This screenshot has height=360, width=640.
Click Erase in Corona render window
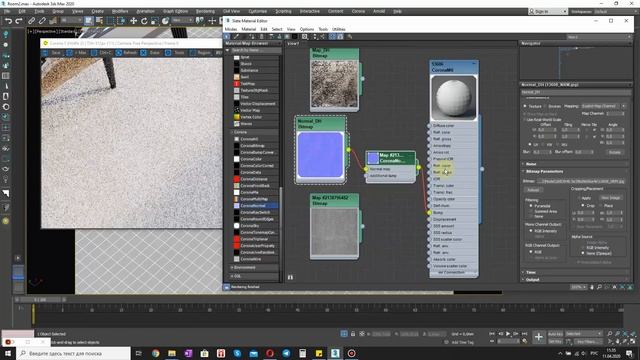point(151,53)
